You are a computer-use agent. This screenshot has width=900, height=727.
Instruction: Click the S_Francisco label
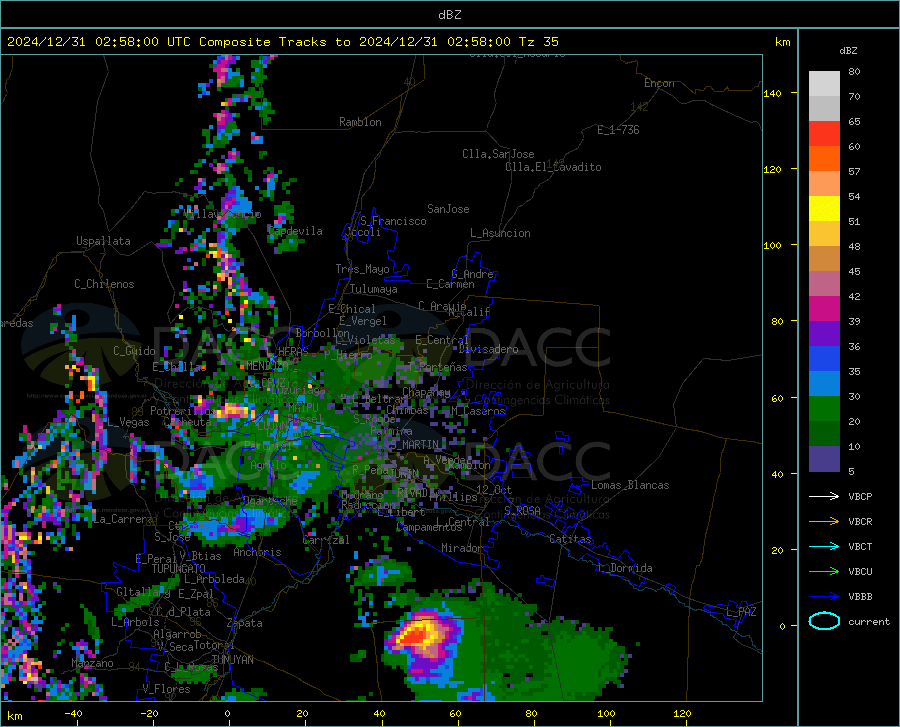click(393, 221)
